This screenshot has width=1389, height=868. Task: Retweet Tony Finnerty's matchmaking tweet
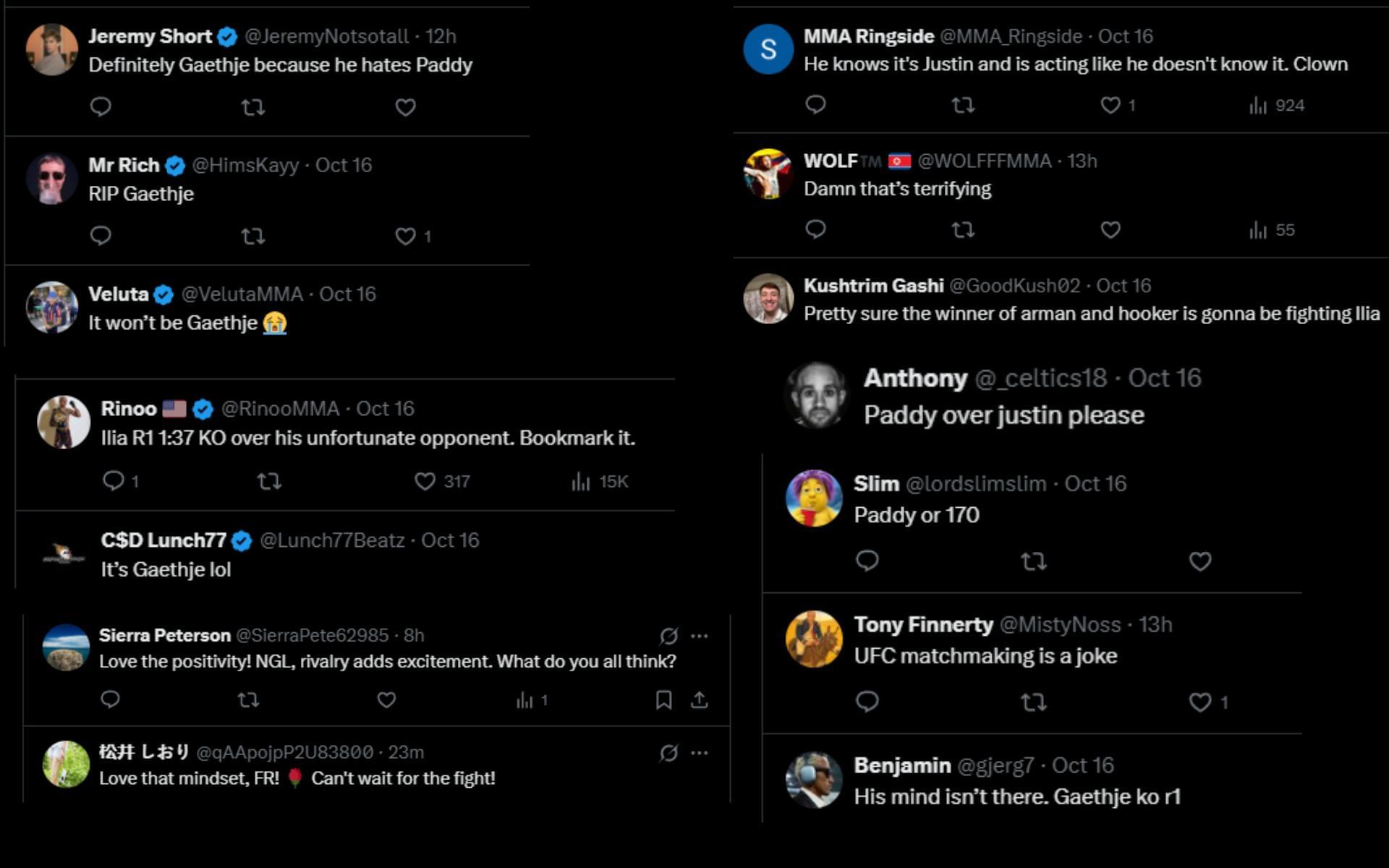tap(1033, 702)
